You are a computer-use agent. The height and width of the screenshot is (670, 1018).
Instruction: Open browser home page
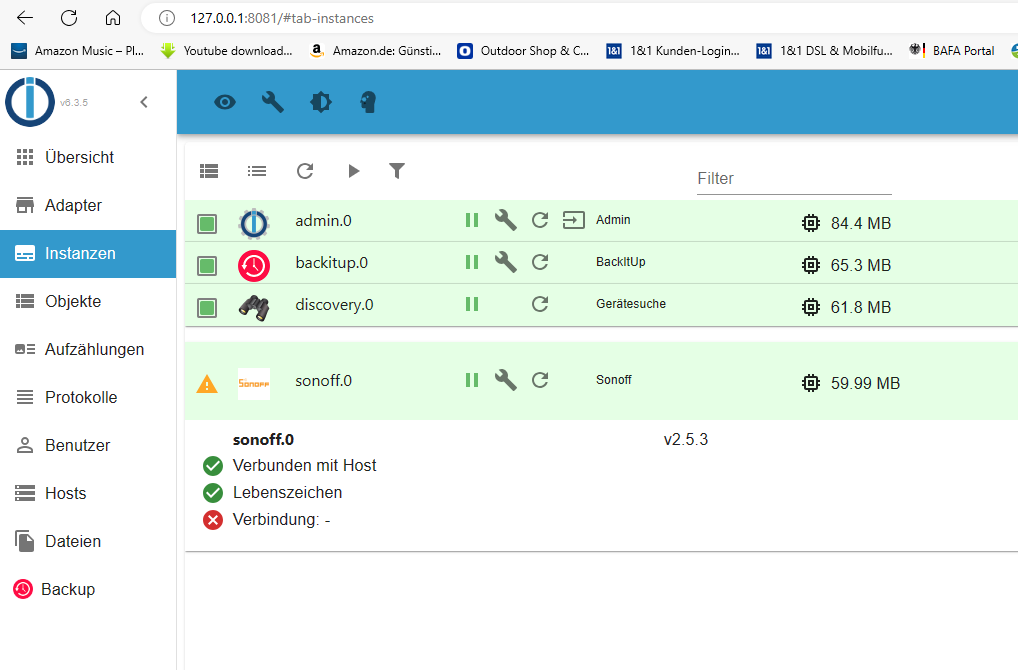click(x=113, y=18)
